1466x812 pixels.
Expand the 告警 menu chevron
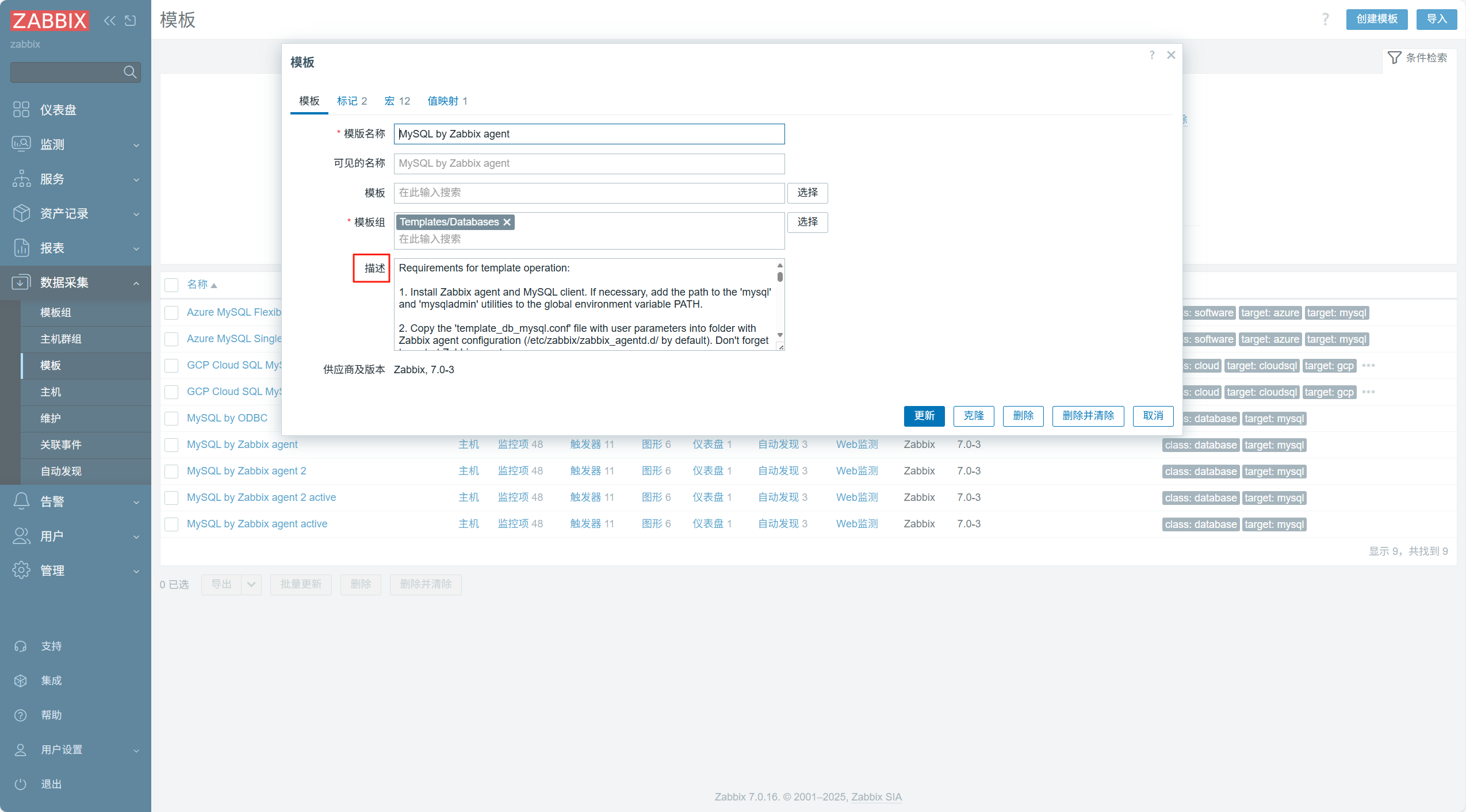coord(136,502)
